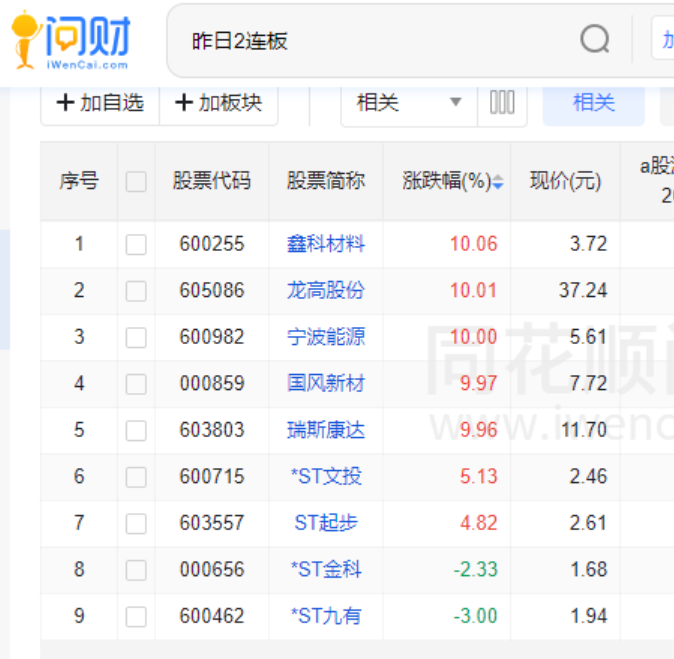Click the price 37.24 cell
The image size is (674, 659).
[583, 290]
